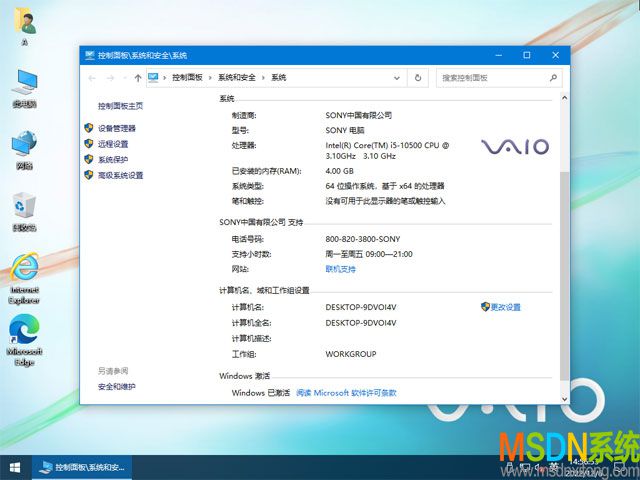Click the window title bar system icon
This screenshot has width=640, height=480.
click(x=90, y=56)
